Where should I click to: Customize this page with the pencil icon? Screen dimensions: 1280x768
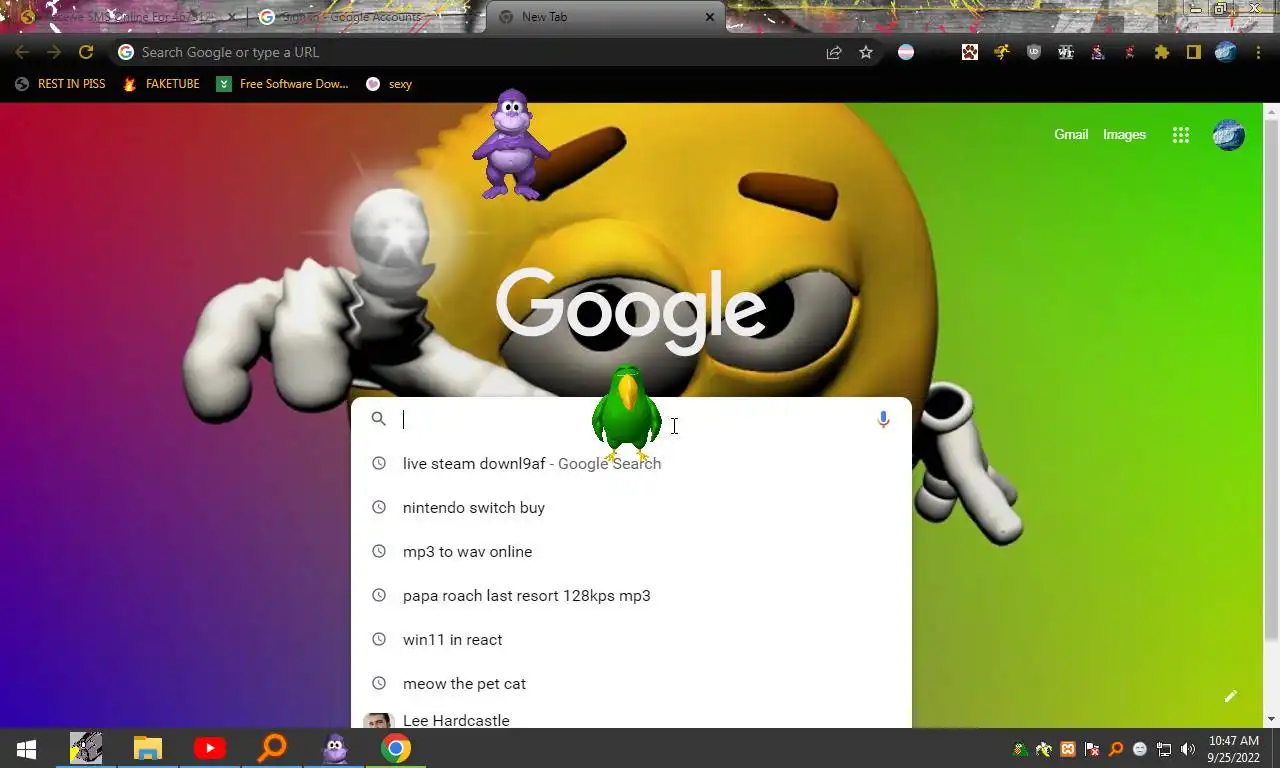[1231, 696]
